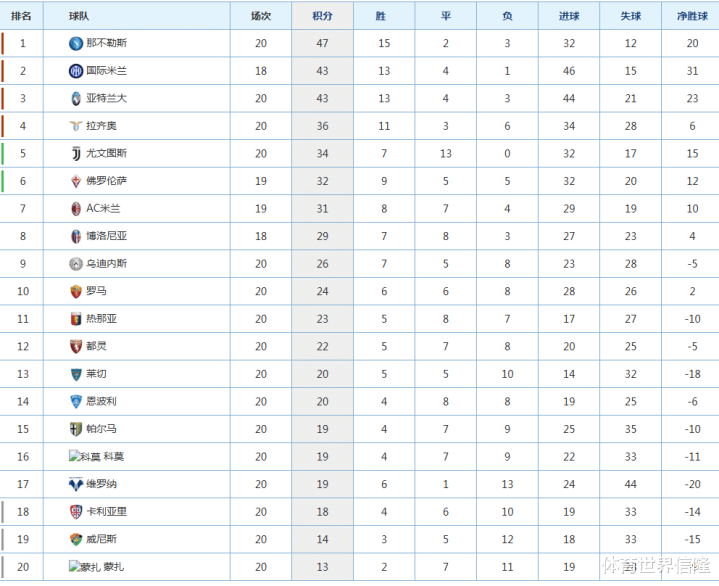Click the 威尼斯 team name text
Image resolution: width=719 pixels, height=586 pixels.
click(101, 539)
